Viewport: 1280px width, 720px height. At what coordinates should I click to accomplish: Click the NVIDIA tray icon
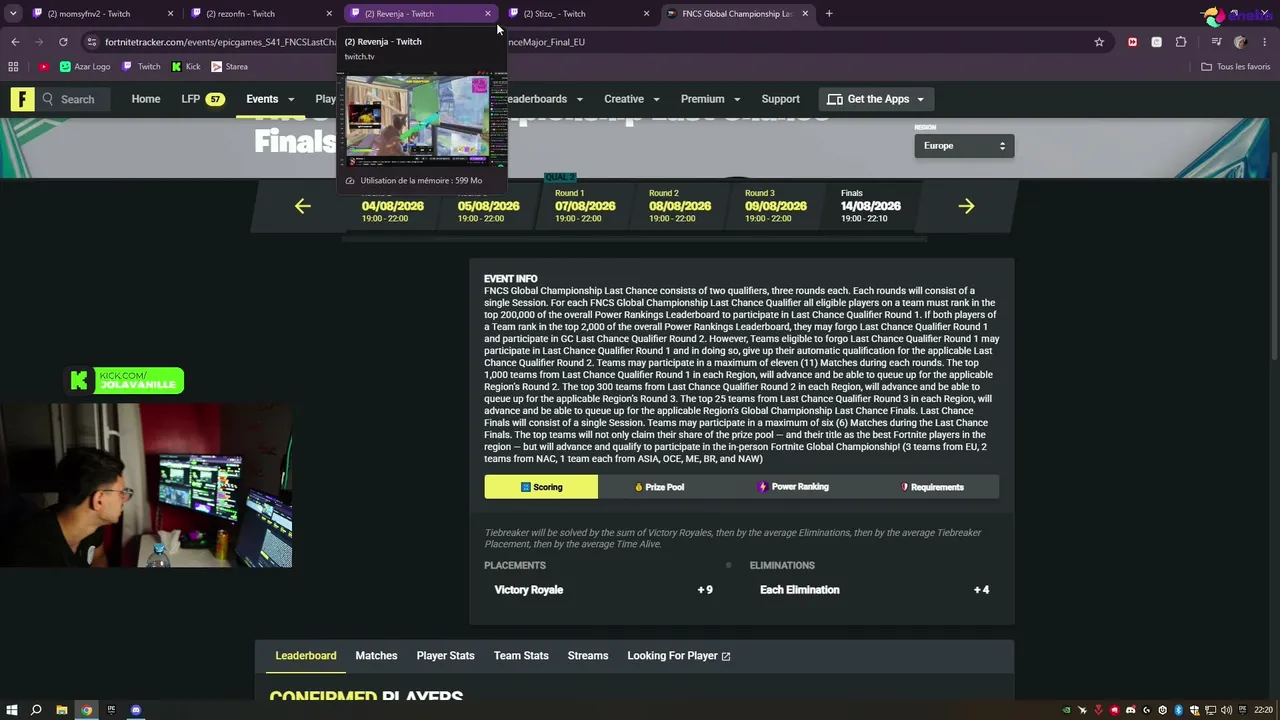pos(1066,710)
